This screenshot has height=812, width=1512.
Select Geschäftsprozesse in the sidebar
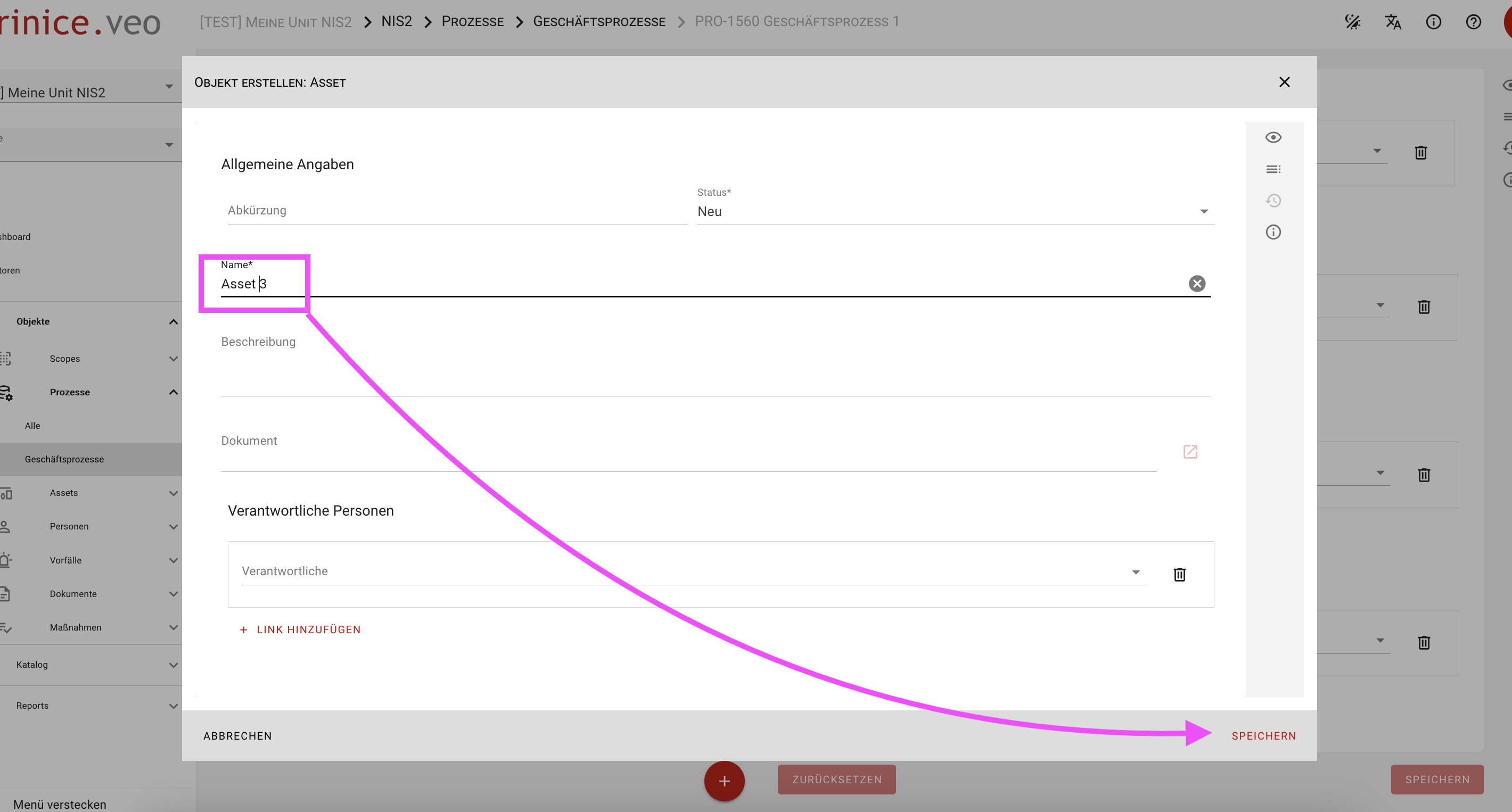pos(64,459)
